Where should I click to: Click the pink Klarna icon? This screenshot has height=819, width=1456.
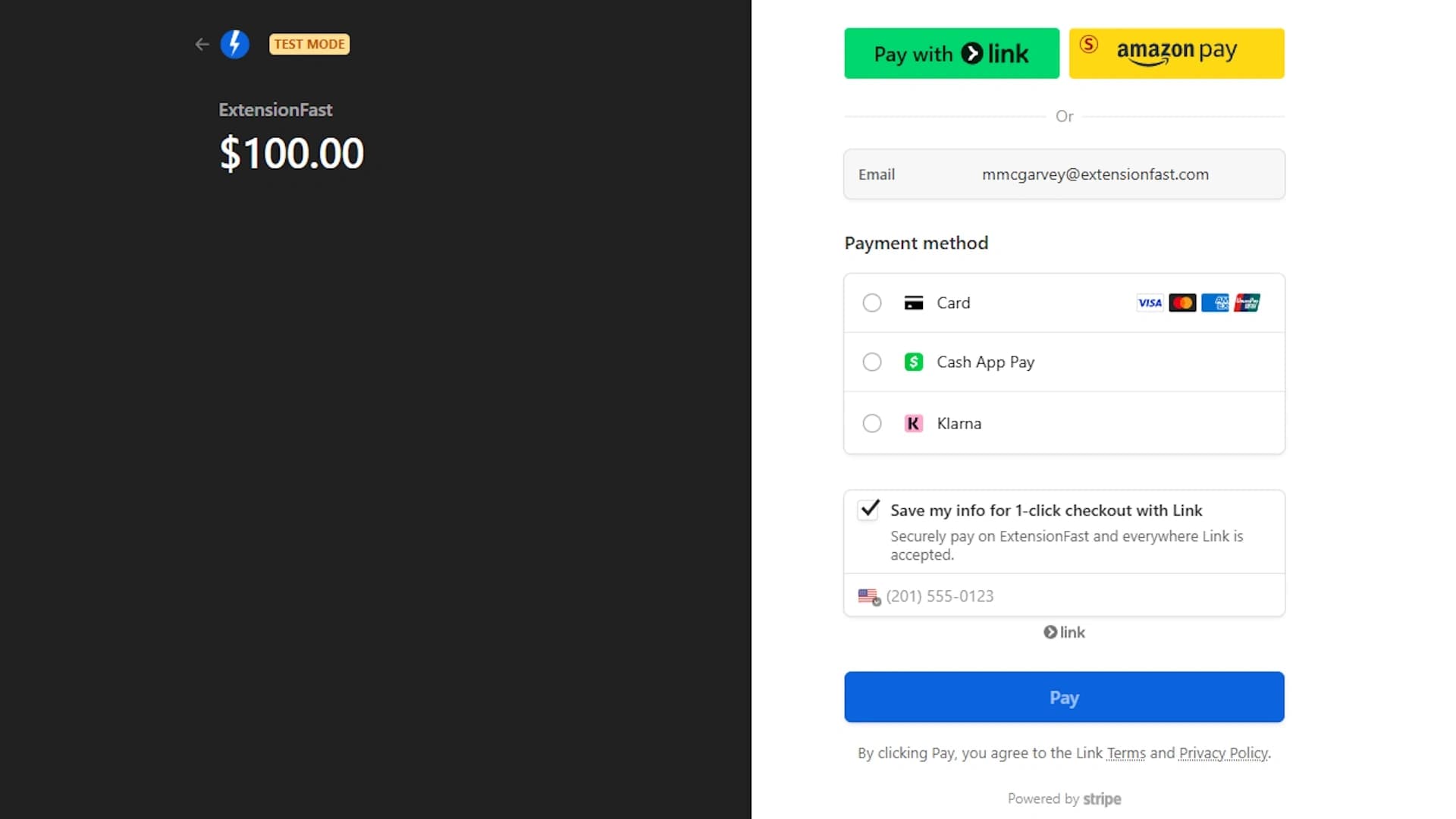913,423
